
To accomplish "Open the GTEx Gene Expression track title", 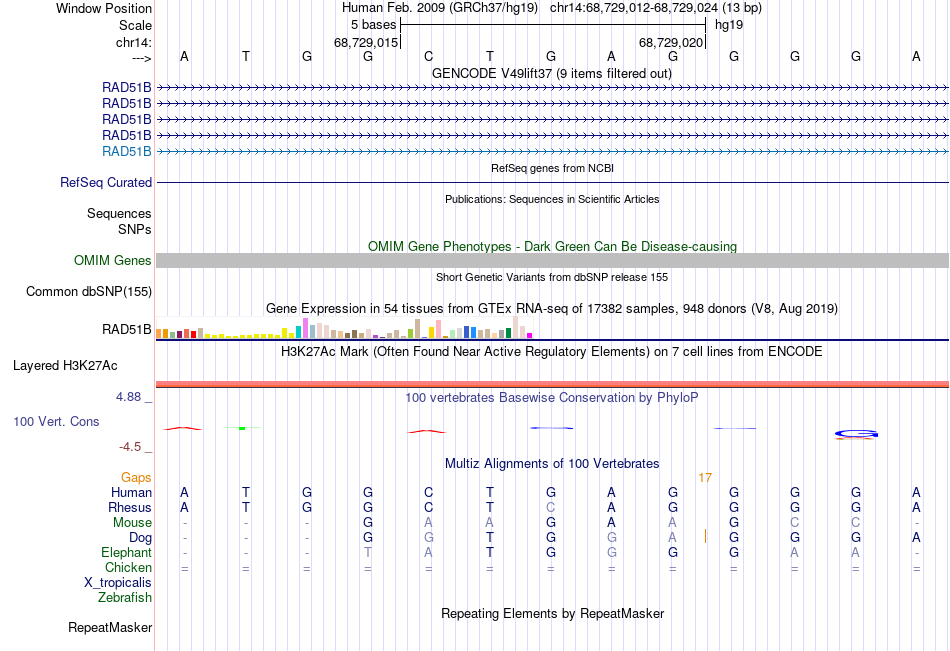I will [x=552, y=309].
